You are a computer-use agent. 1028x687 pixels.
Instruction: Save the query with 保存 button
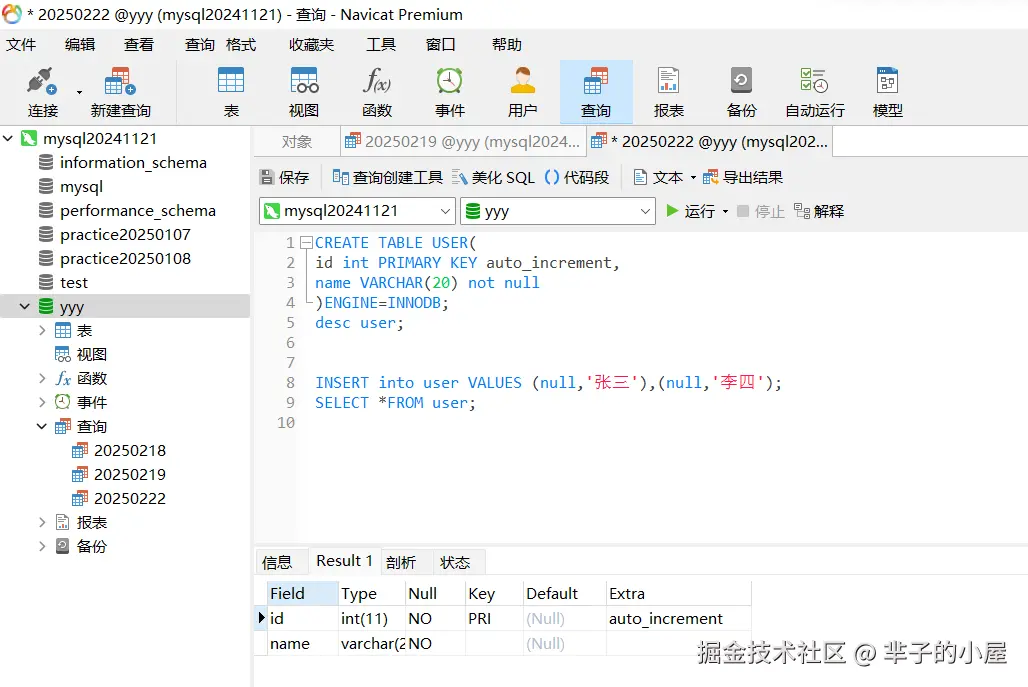click(x=285, y=177)
